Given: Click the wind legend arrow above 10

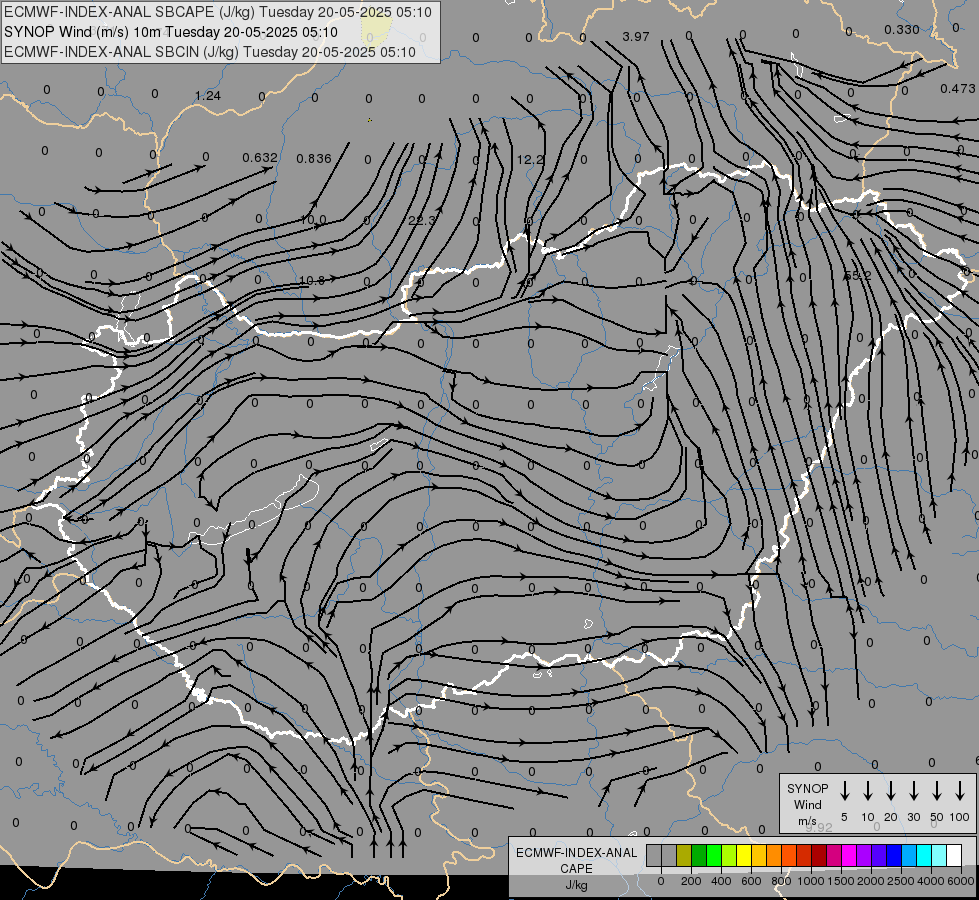Looking at the screenshot, I should (867, 791).
